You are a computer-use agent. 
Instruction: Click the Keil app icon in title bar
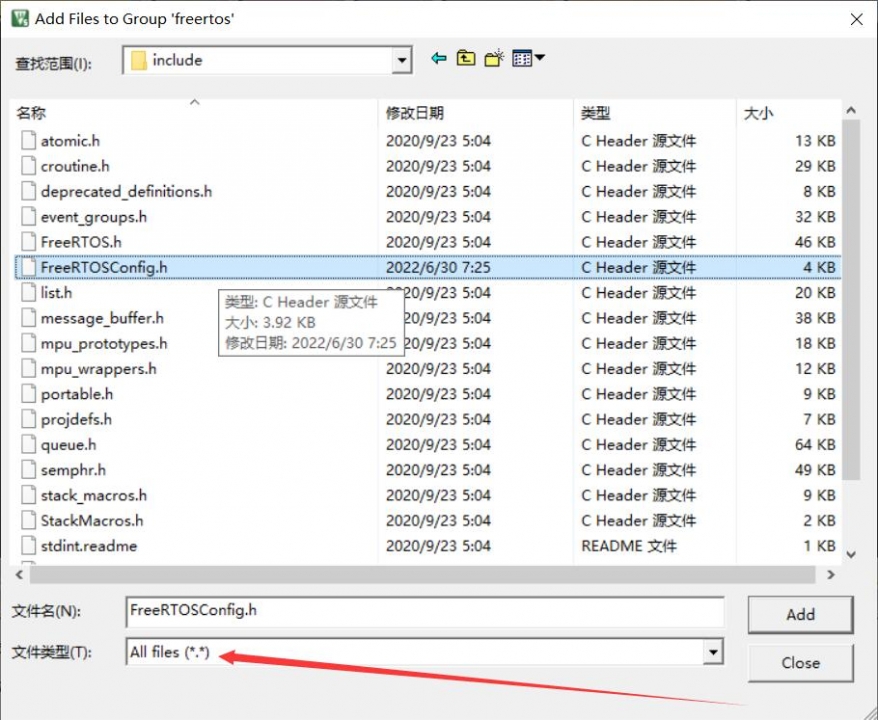coord(20,18)
